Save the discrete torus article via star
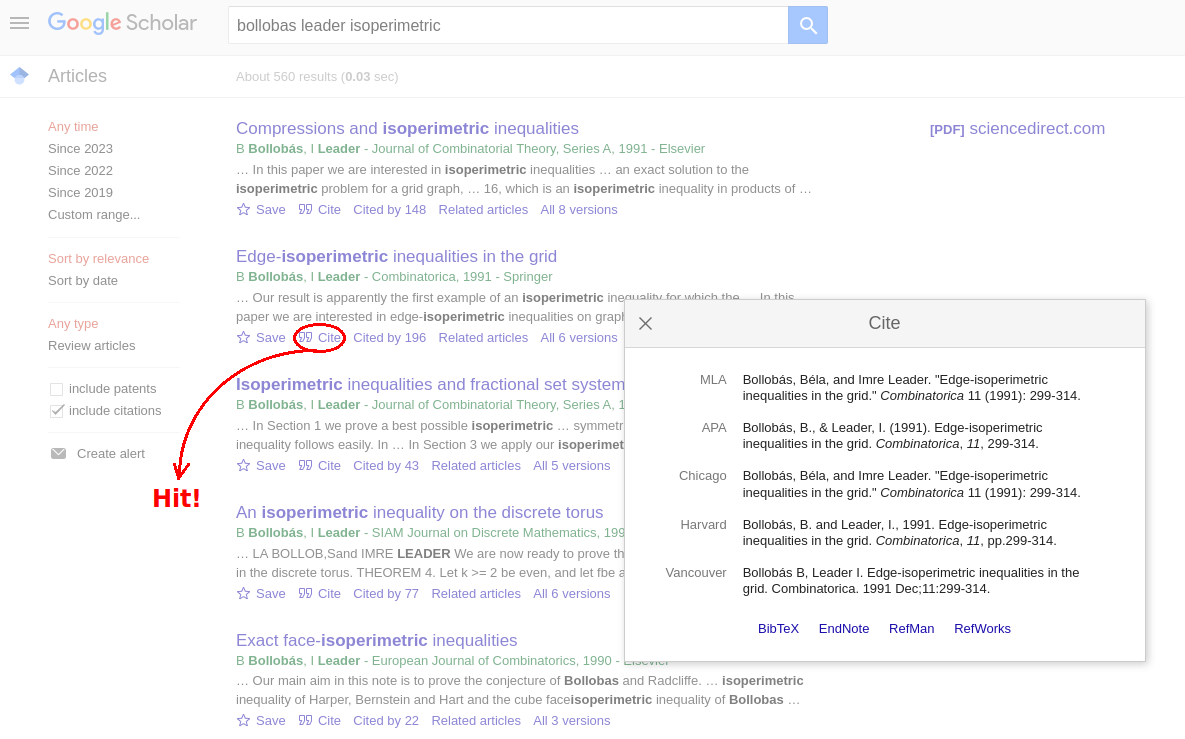Image resolution: width=1185 pixels, height=739 pixels. coord(243,594)
